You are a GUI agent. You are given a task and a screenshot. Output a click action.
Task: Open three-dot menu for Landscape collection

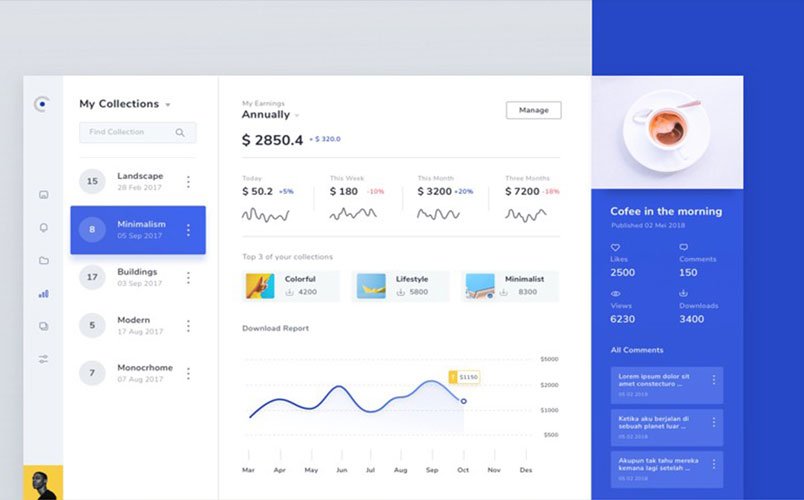click(x=188, y=182)
